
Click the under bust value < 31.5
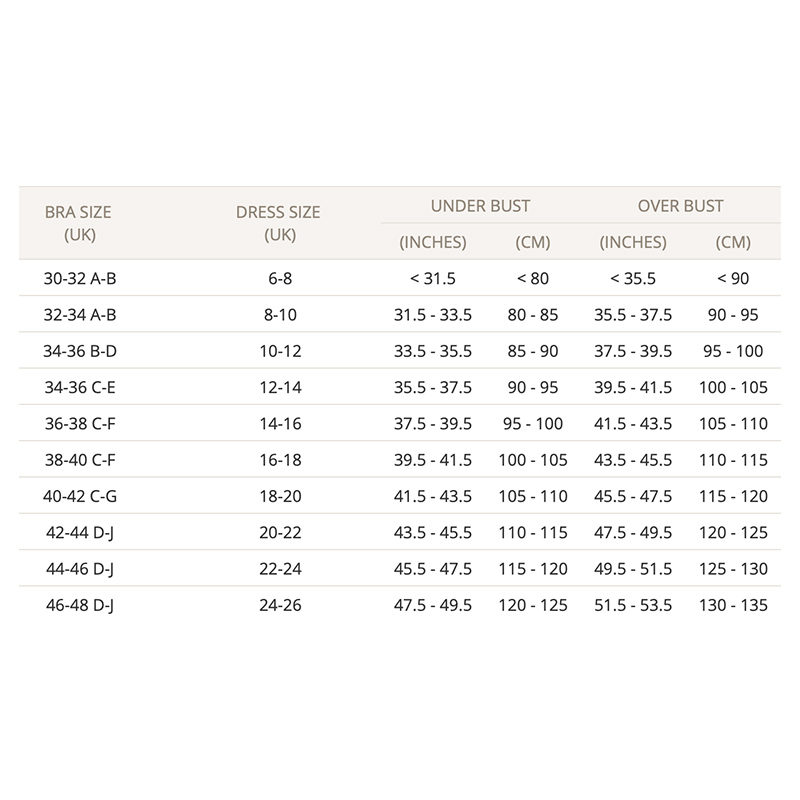[x=433, y=279]
